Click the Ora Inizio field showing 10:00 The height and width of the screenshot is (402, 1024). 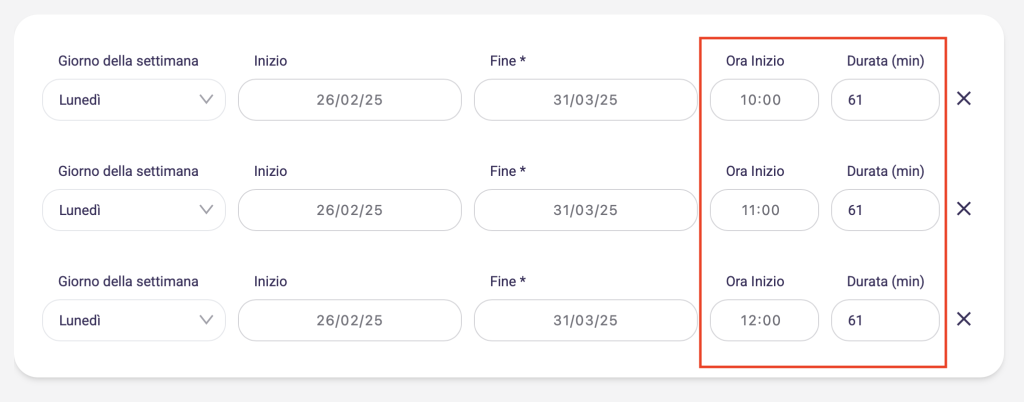pyautogui.click(x=764, y=100)
